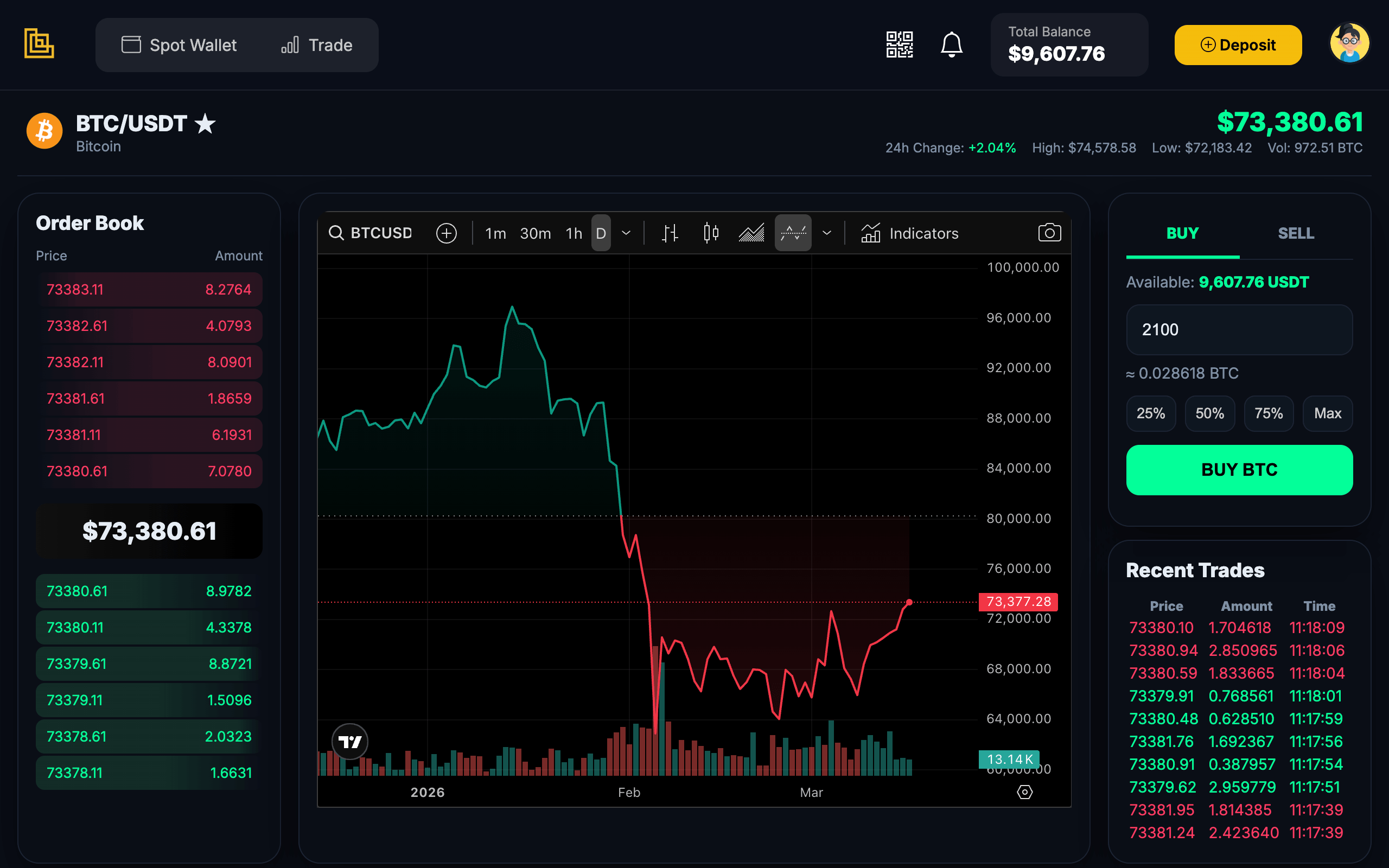Select the area chart style icon
Viewport: 1389px width, 868px height.
[x=751, y=233]
